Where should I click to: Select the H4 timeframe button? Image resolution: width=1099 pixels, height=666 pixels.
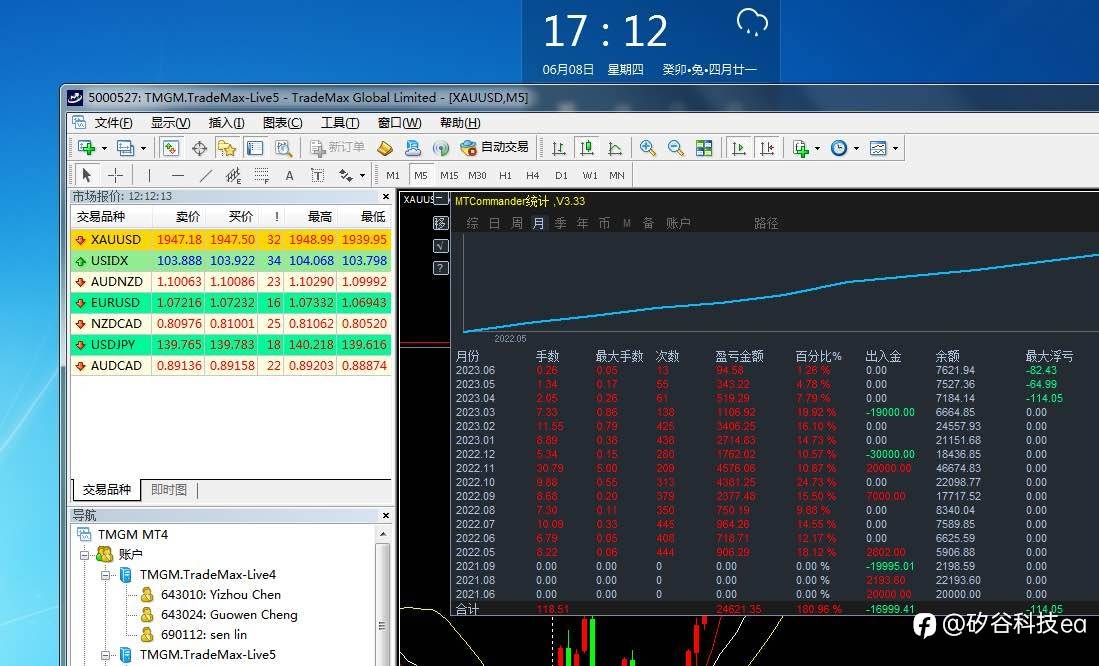click(x=533, y=175)
